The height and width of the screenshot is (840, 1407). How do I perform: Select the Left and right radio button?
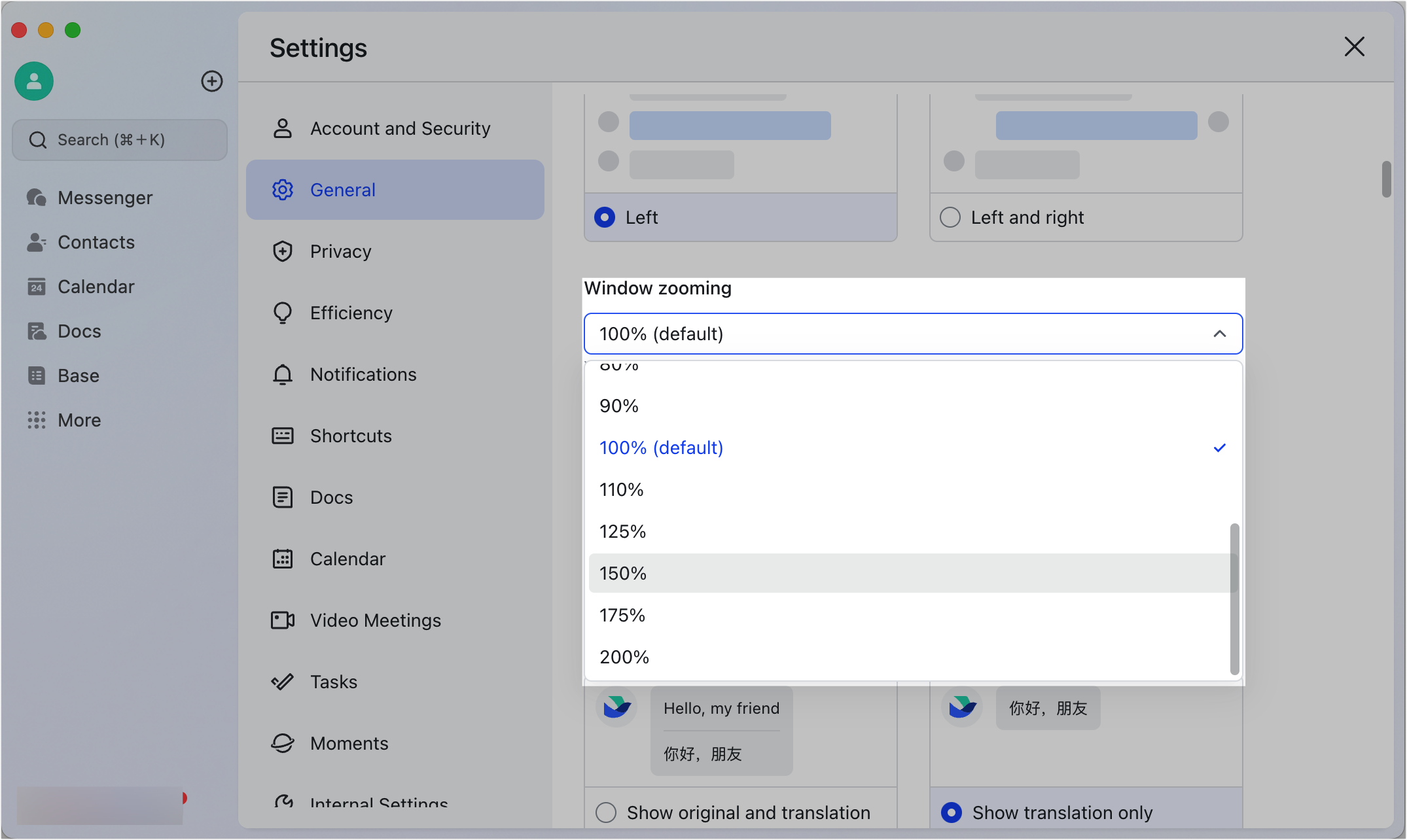click(950, 217)
